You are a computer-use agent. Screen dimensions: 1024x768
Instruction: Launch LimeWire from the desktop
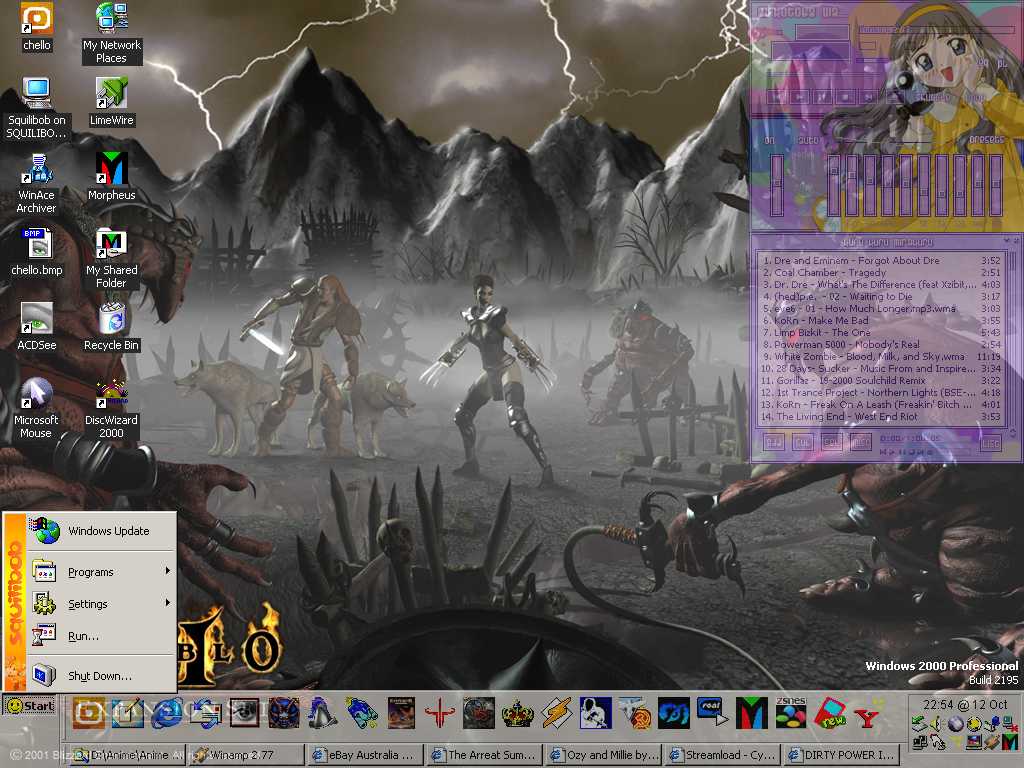112,103
